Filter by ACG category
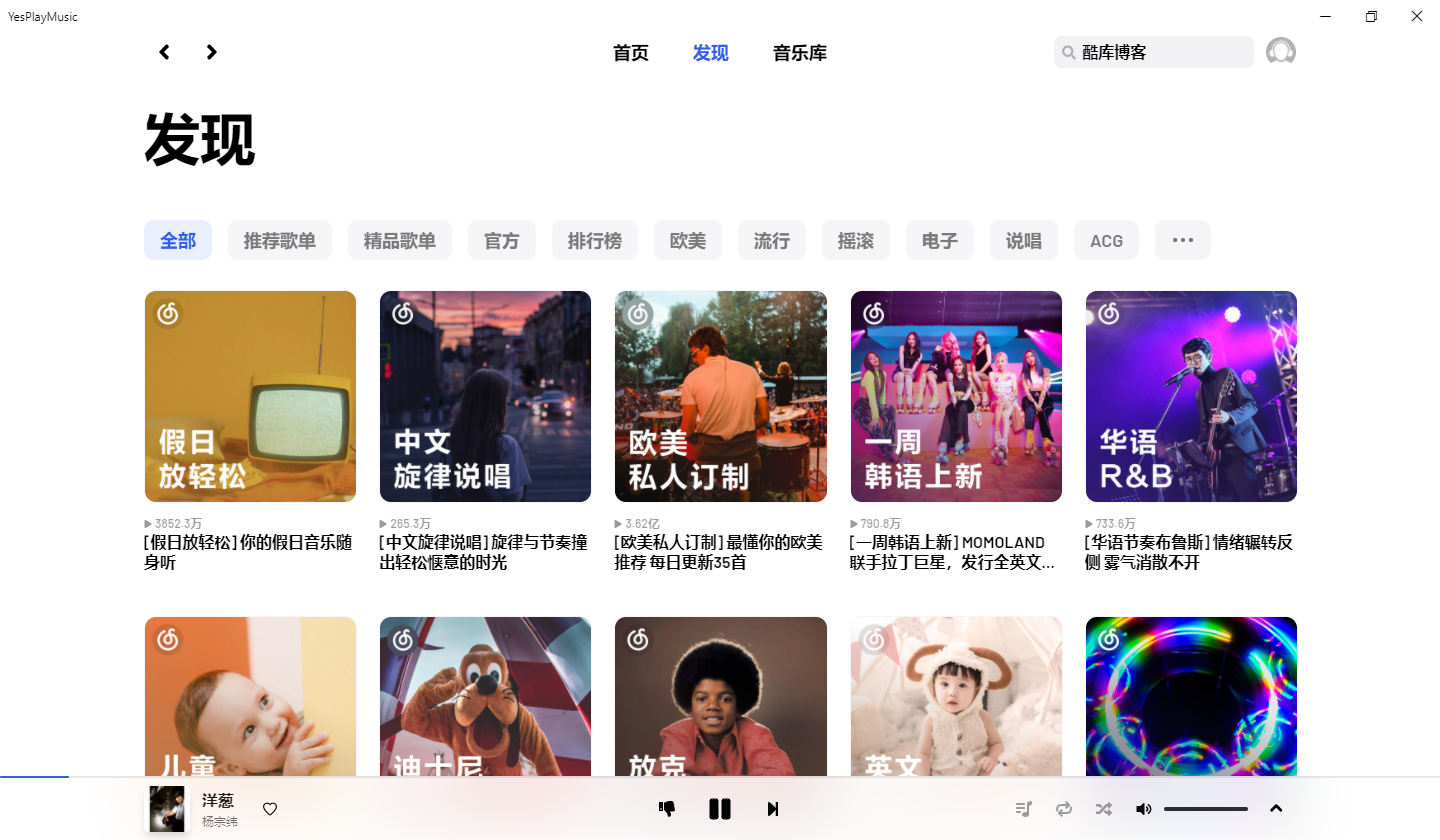 [1107, 240]
